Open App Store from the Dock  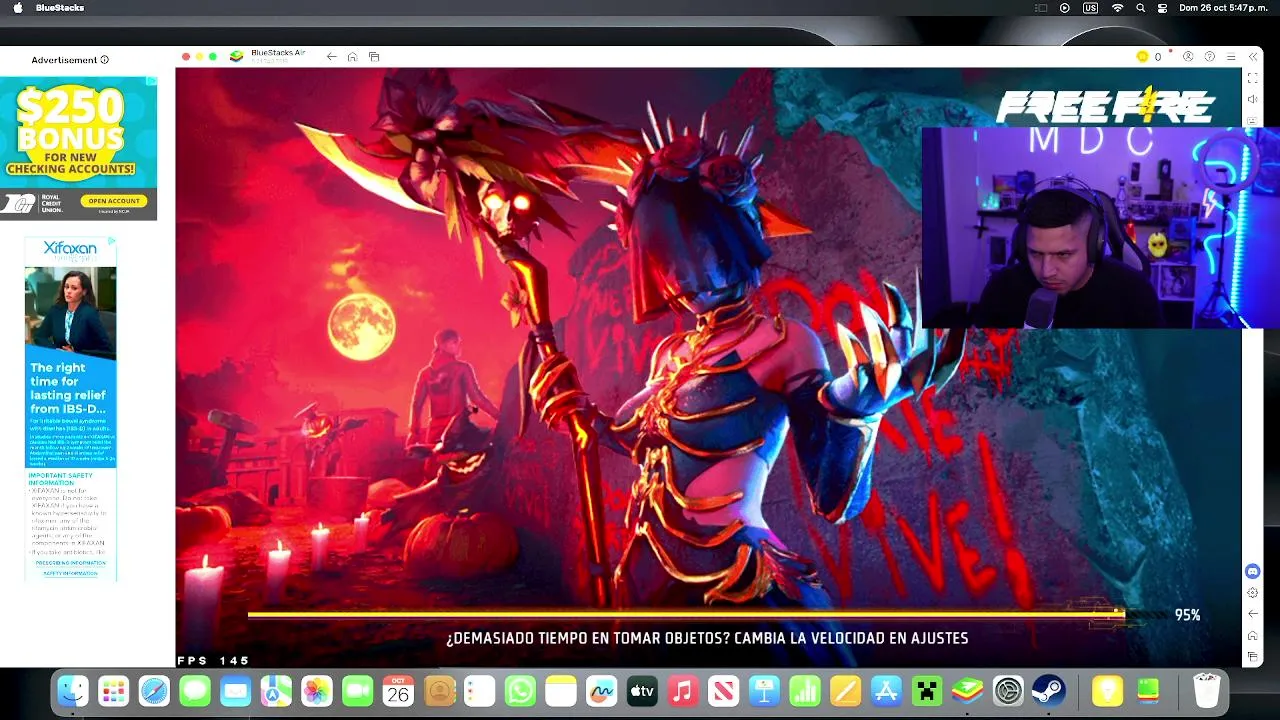tap(886, 691)
